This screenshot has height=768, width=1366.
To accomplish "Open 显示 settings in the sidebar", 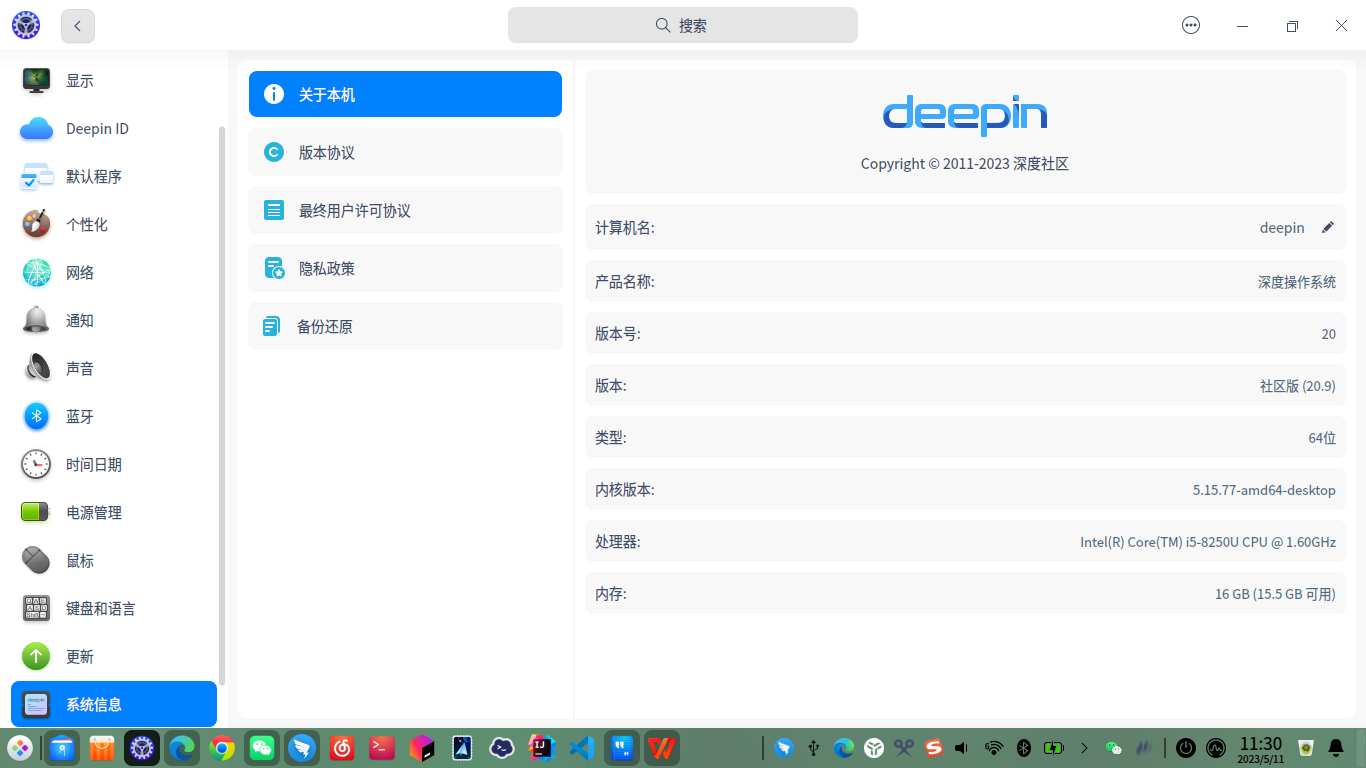I will click(114, 81).
